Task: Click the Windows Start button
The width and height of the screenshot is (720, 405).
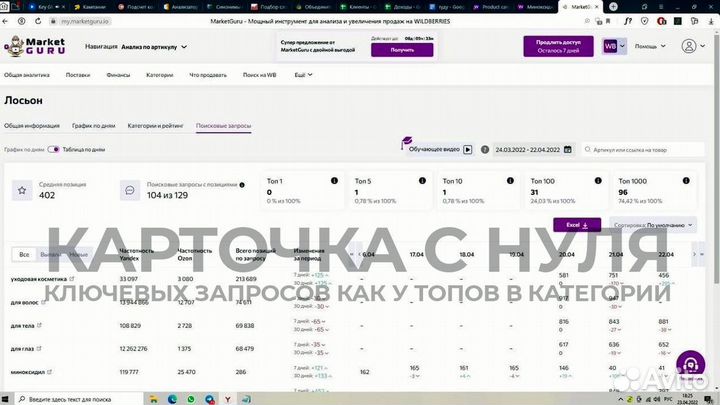Action: point(6,399)
